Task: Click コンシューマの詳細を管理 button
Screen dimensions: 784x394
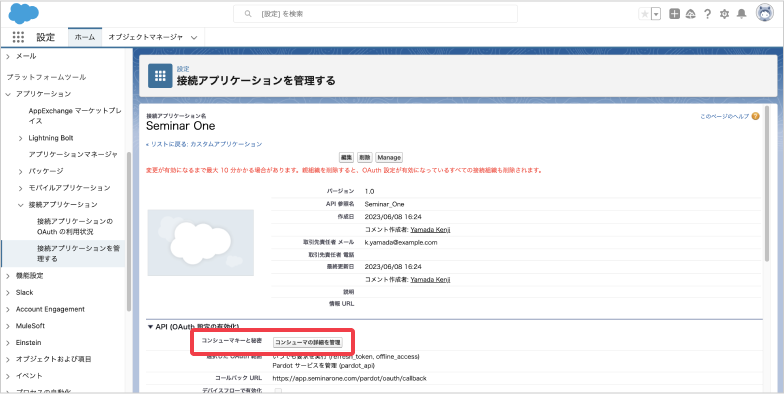Action: point(308,342)
